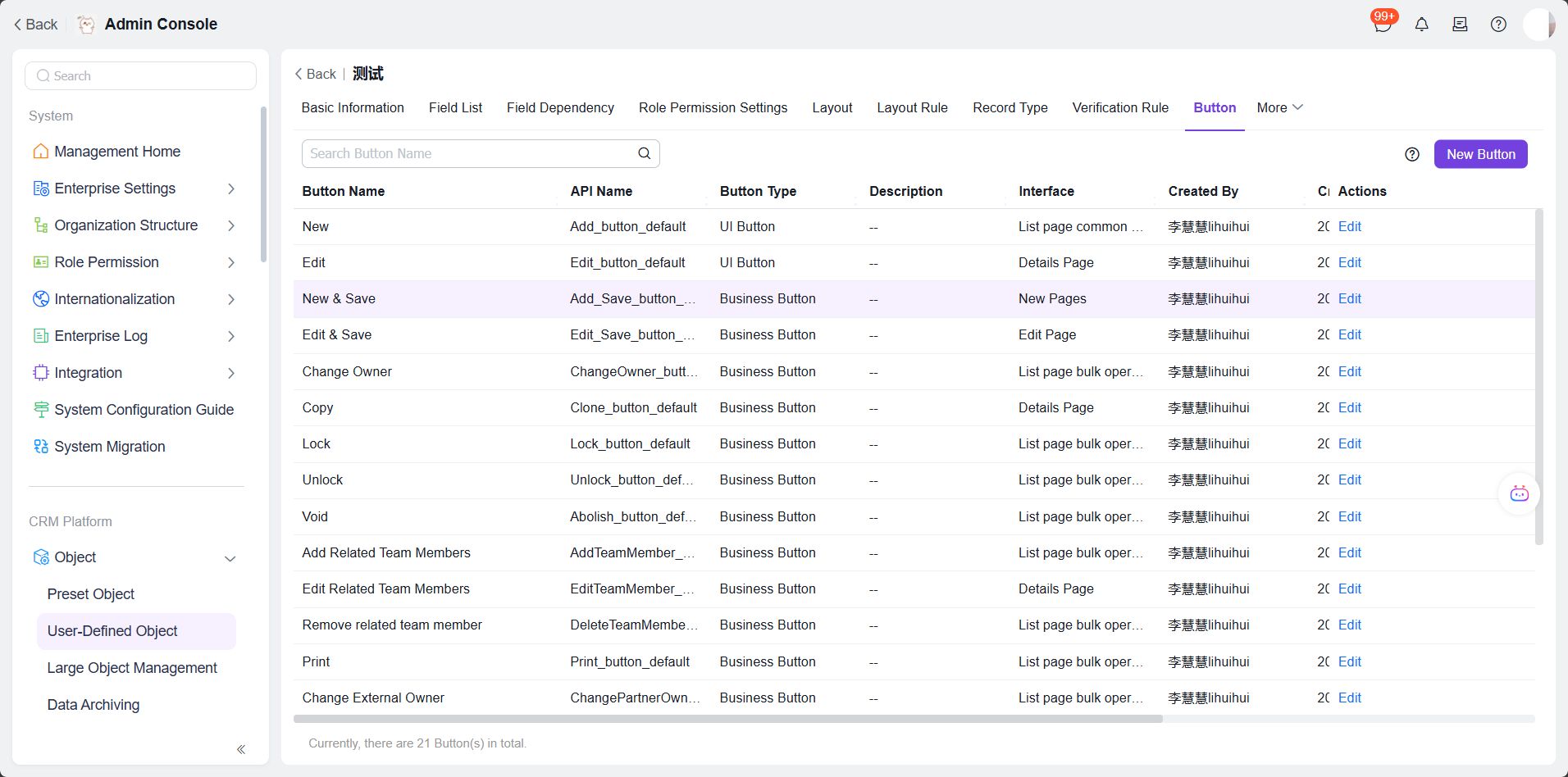Viewport: 1568px width, 777px height.
Task: Switch to the Field Dependency tab
Action: click(x=560, y=107)
